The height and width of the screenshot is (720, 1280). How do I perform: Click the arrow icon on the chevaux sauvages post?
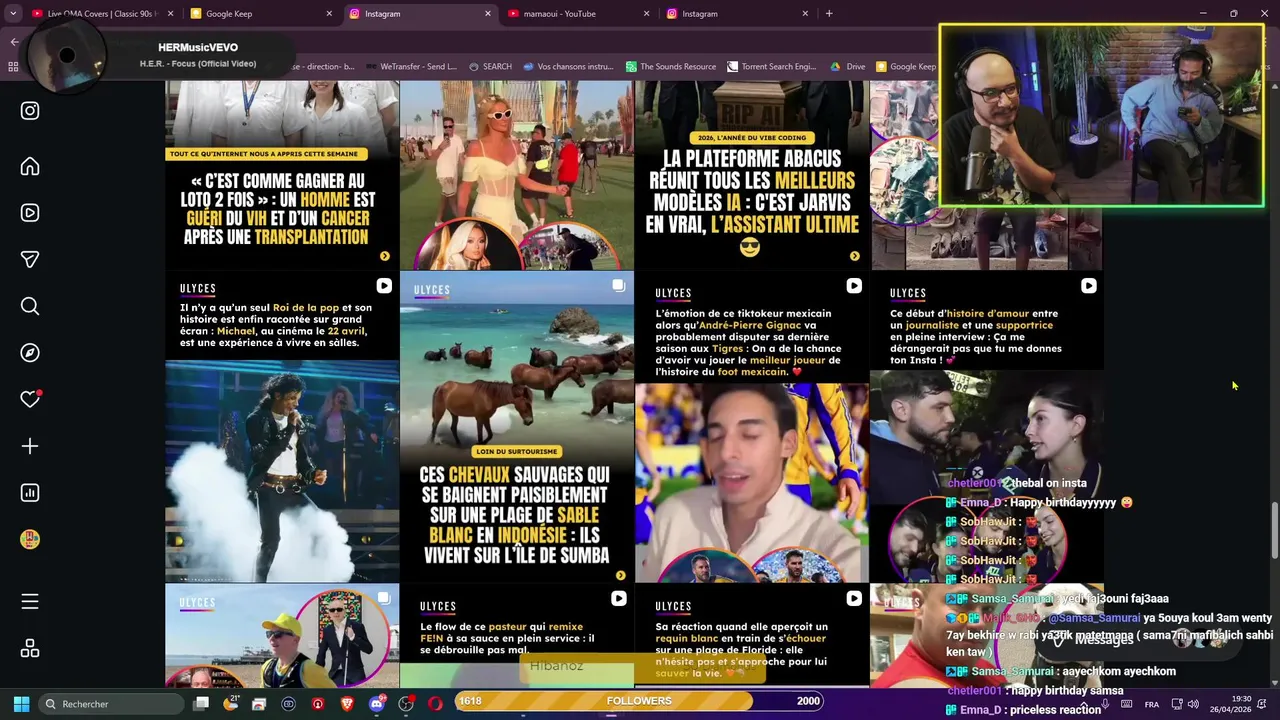coord(620,575)
